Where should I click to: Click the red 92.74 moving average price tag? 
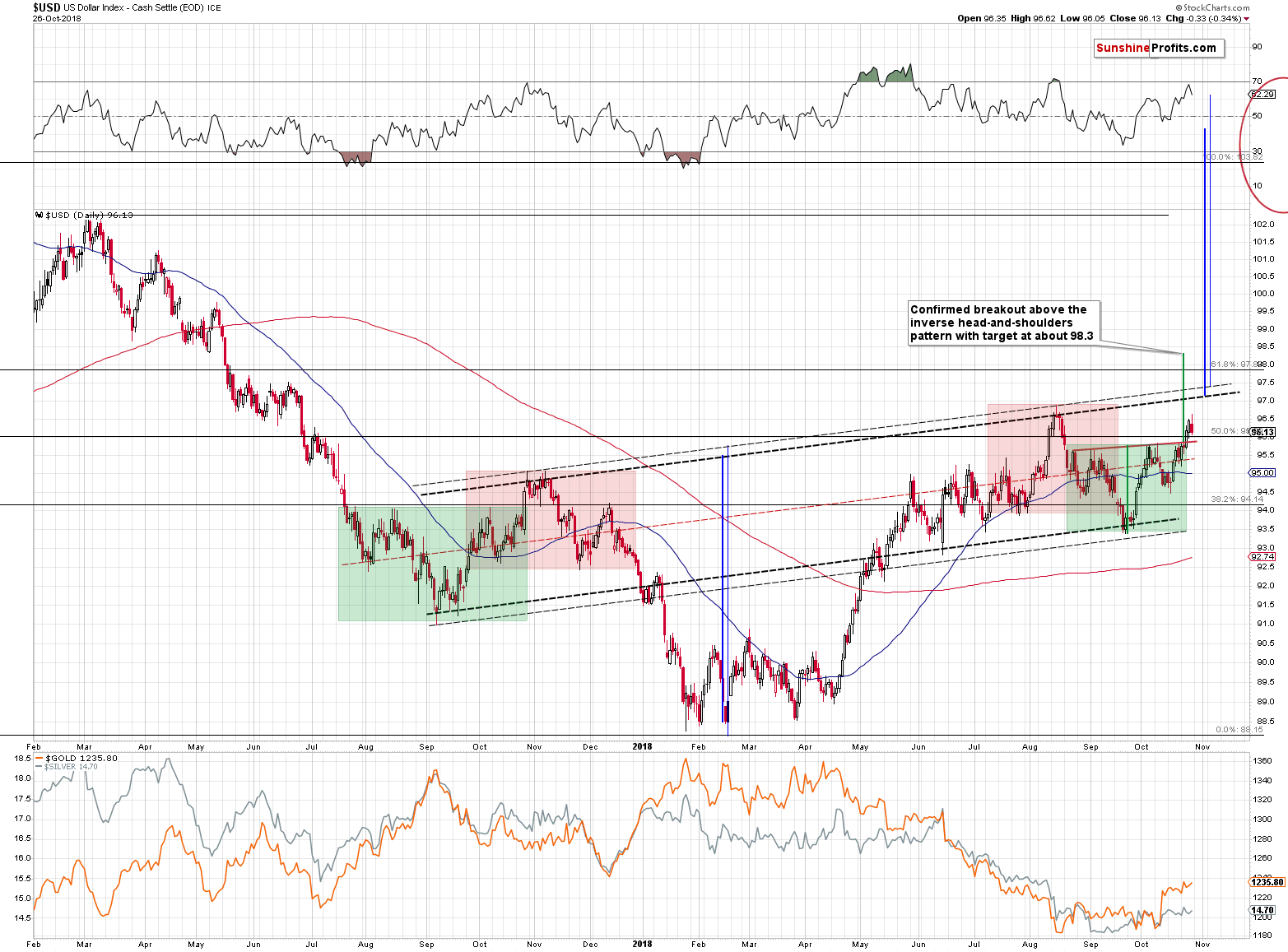point(1262,557)
